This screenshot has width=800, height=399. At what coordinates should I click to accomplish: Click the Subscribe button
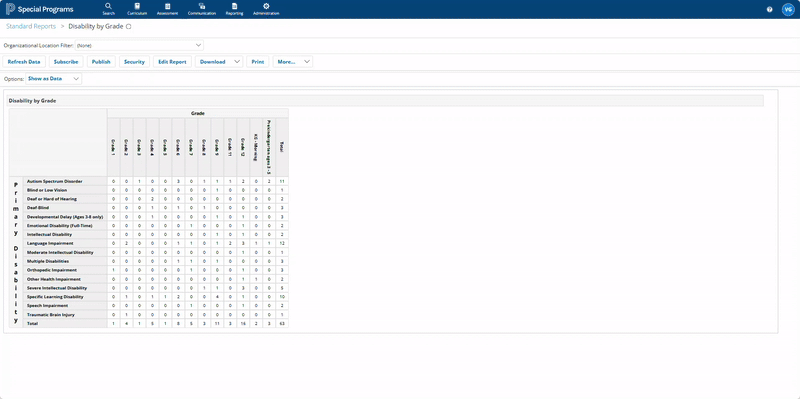[x=66, y=62]
